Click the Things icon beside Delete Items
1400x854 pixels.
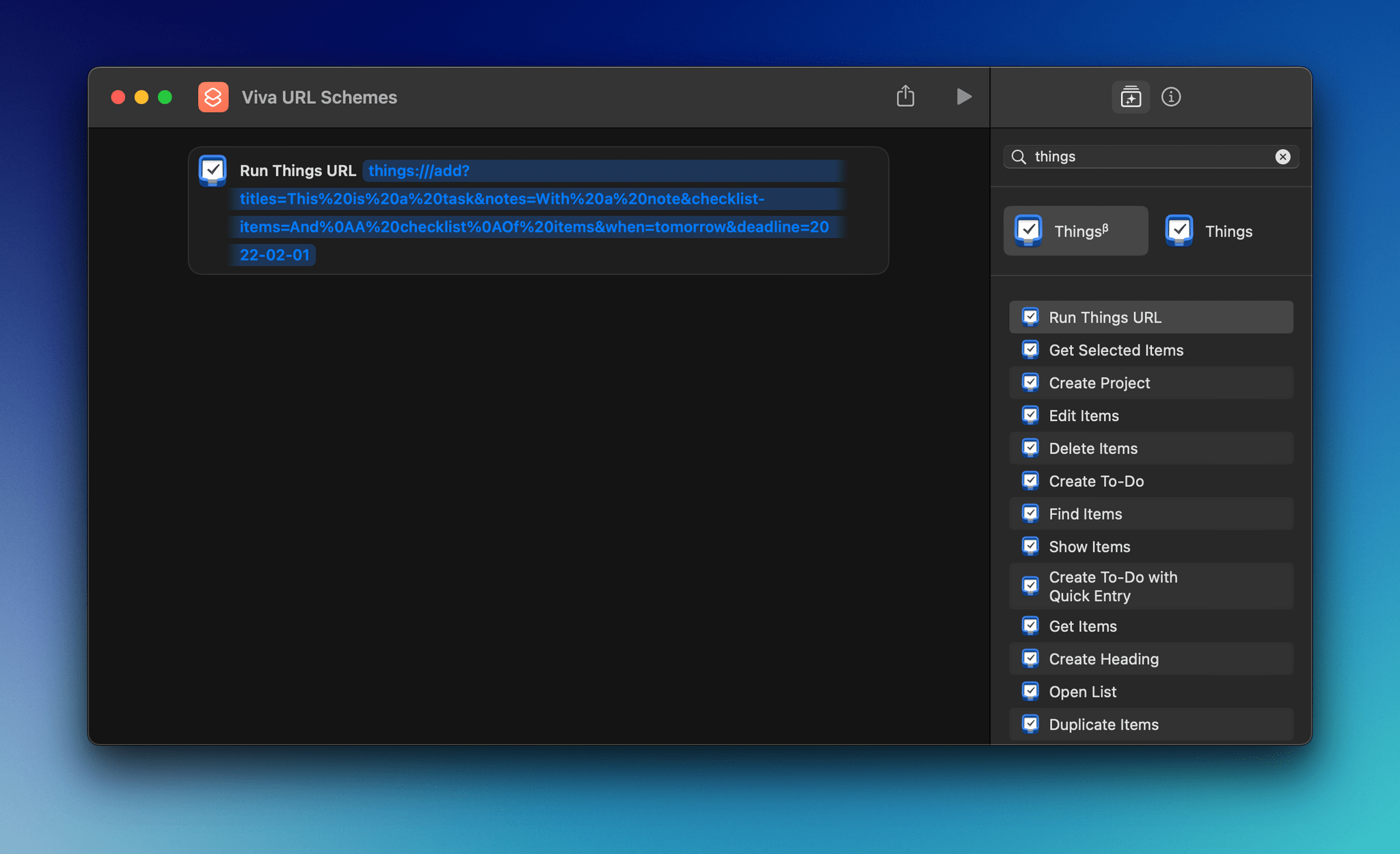(x=1030, y=448)
